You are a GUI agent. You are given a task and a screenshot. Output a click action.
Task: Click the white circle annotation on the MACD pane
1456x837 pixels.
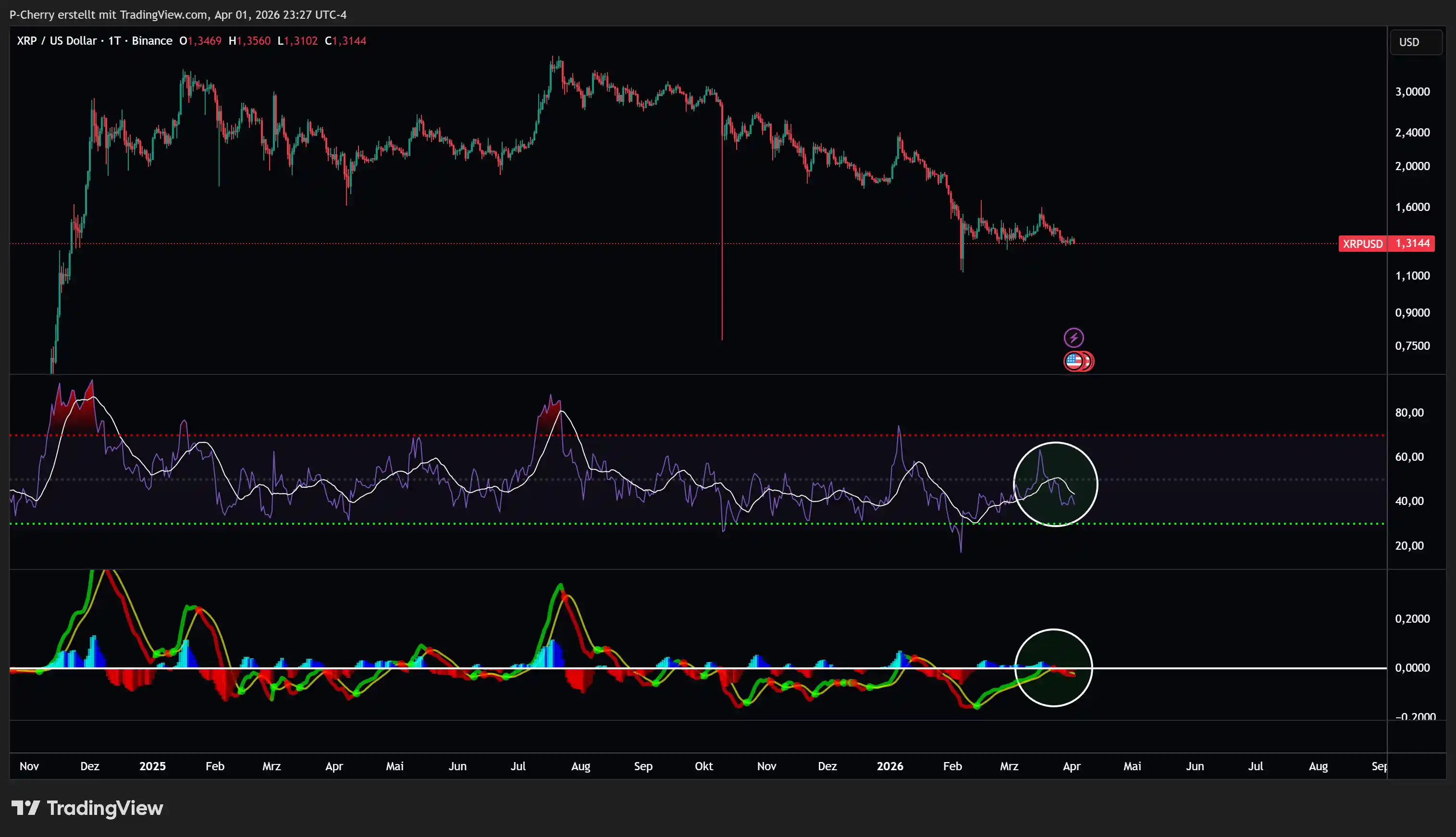click(x=1054, y=667)
